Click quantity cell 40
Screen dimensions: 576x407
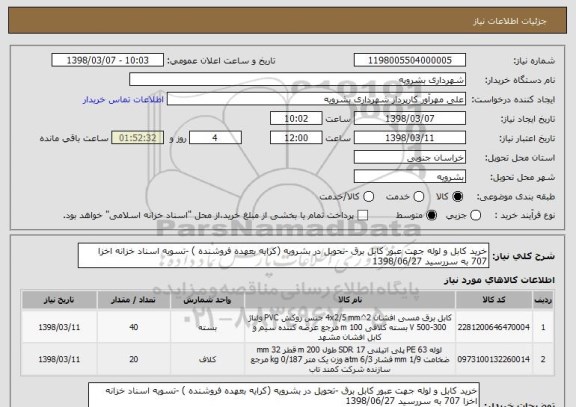click(134, 327)
